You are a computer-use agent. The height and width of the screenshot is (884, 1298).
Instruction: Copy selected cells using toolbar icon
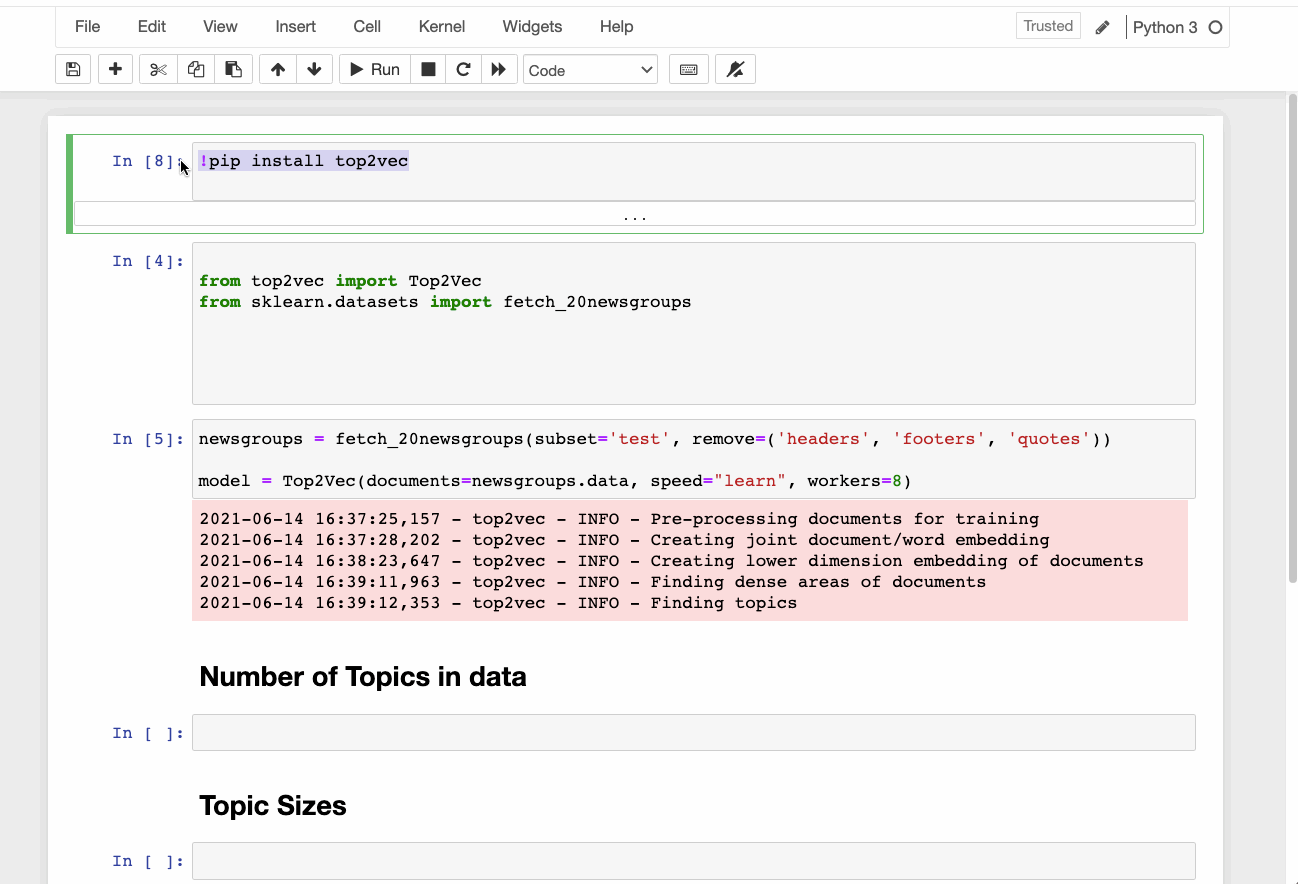coord(196,69)
